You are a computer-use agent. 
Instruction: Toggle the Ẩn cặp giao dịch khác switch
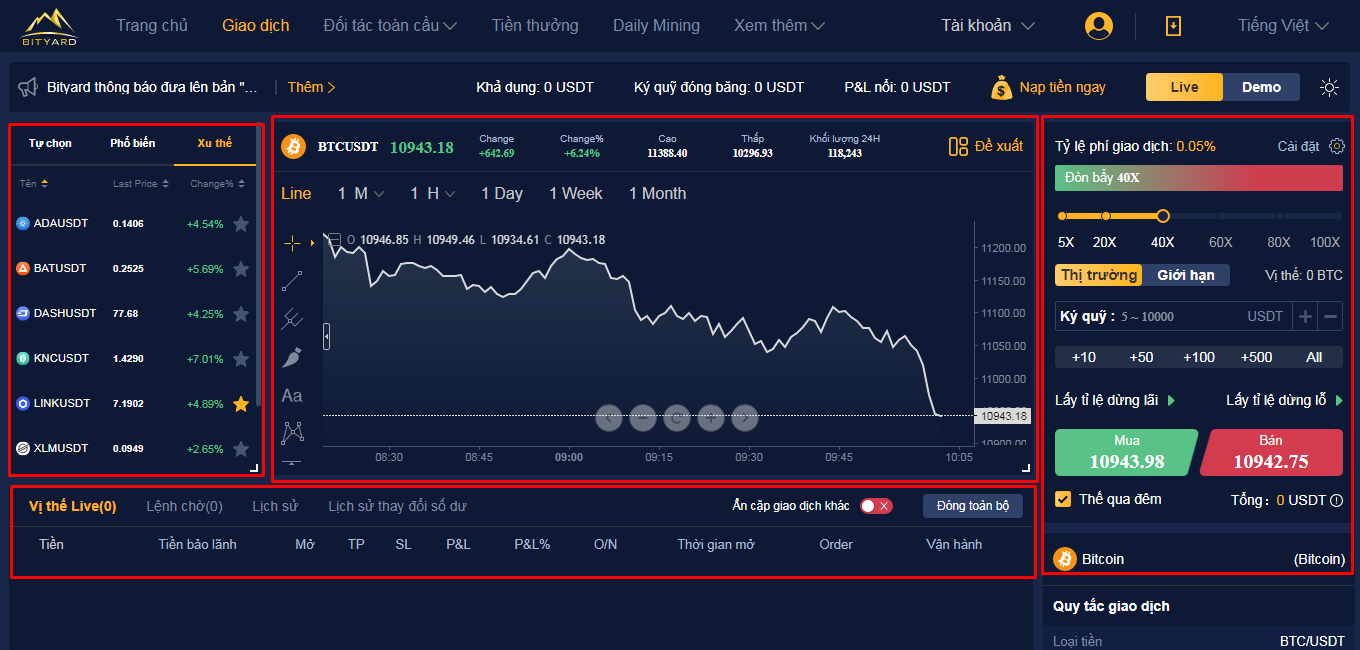point(875,506)
